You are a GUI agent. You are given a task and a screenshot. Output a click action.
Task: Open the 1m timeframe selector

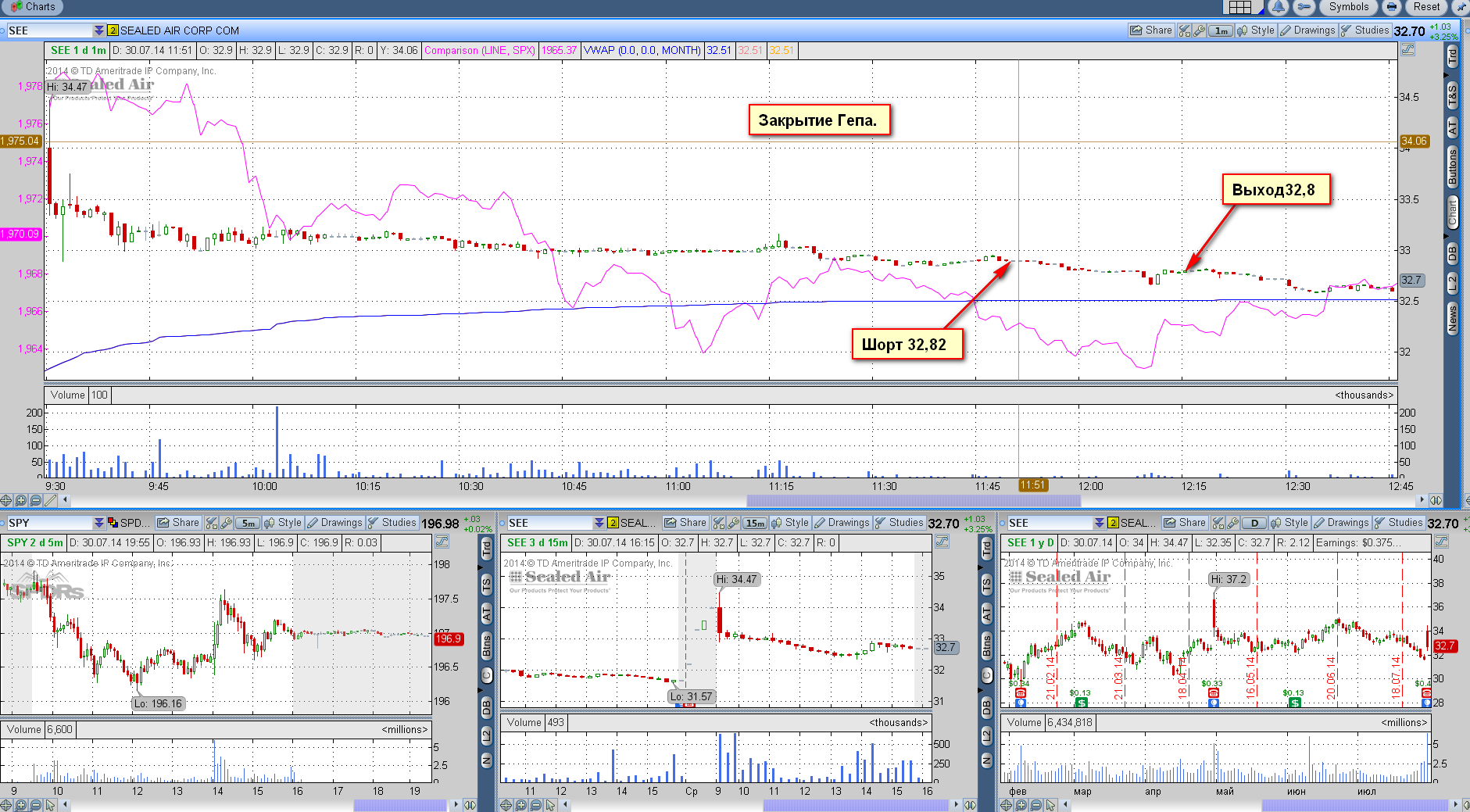point(1221,30)
